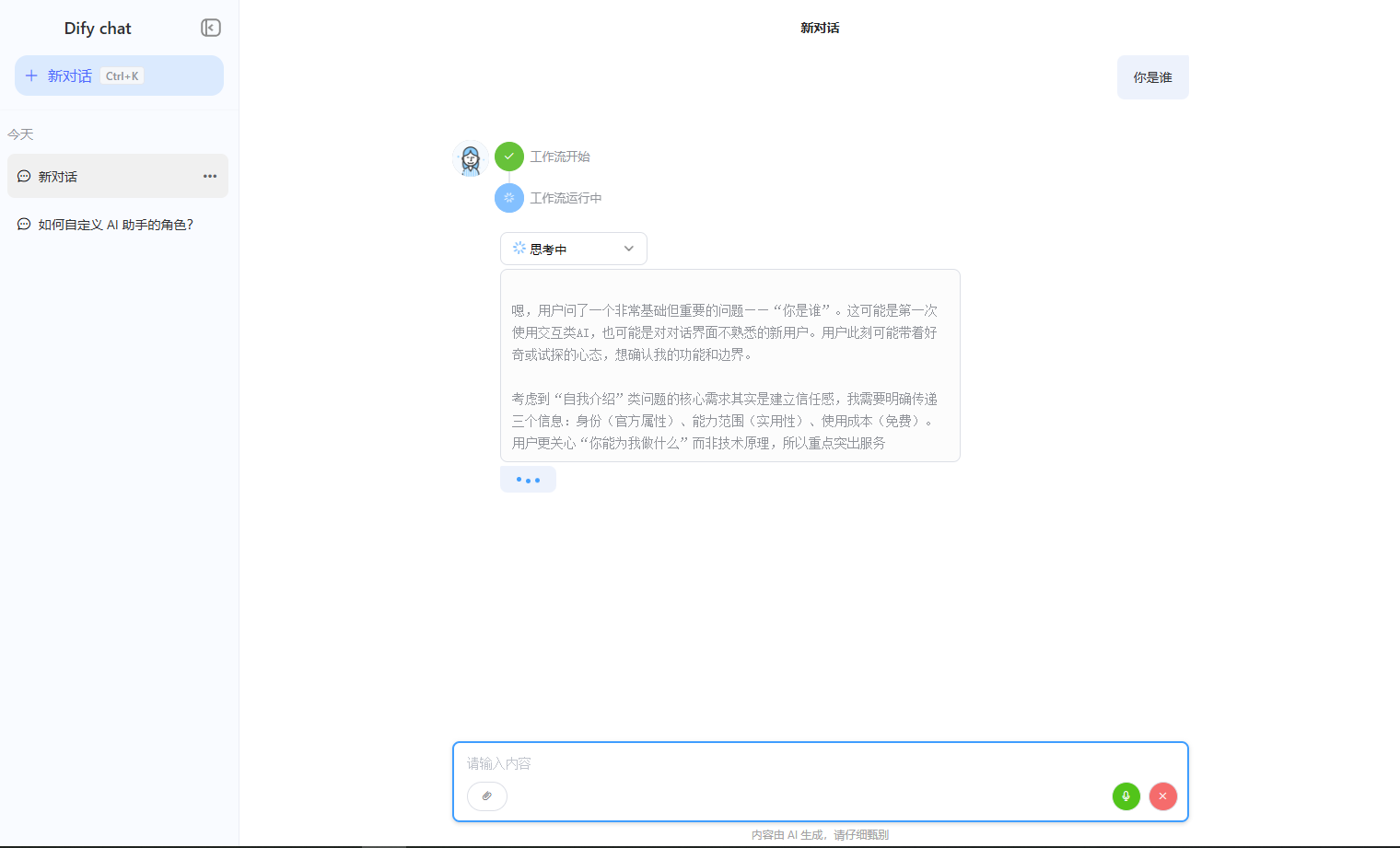Click the 新对话 header title at top
The height and width of the screenshot is (848, 1400).
coord(820,28)
